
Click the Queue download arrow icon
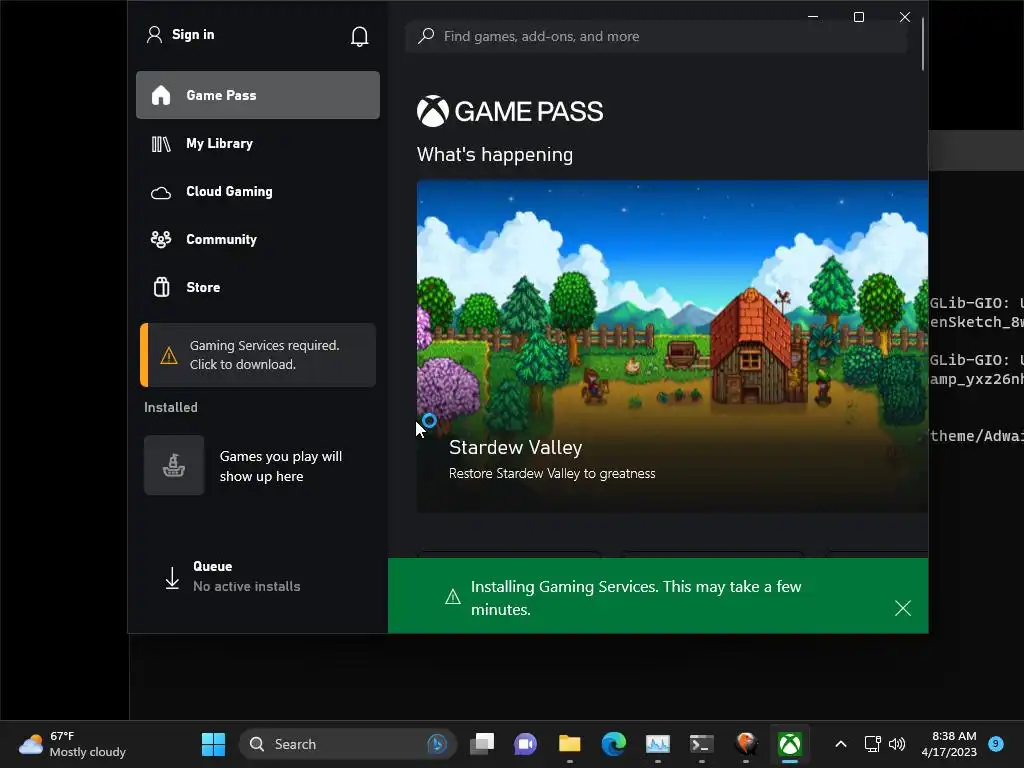172,578
